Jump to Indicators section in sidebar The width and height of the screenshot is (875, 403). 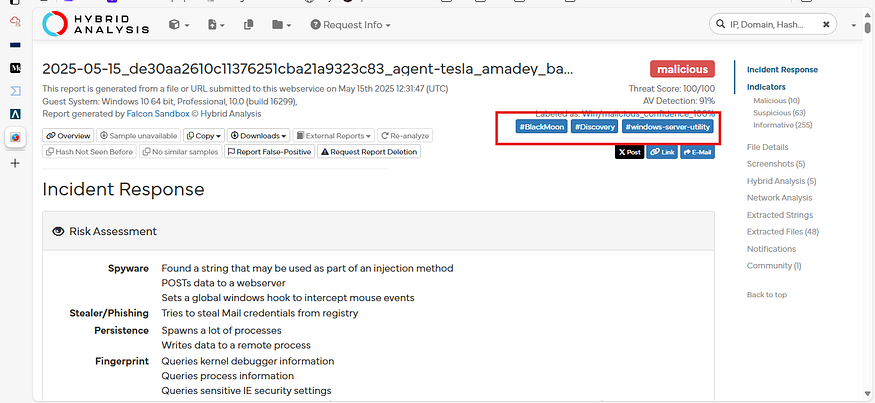click(x=766, y=87)
